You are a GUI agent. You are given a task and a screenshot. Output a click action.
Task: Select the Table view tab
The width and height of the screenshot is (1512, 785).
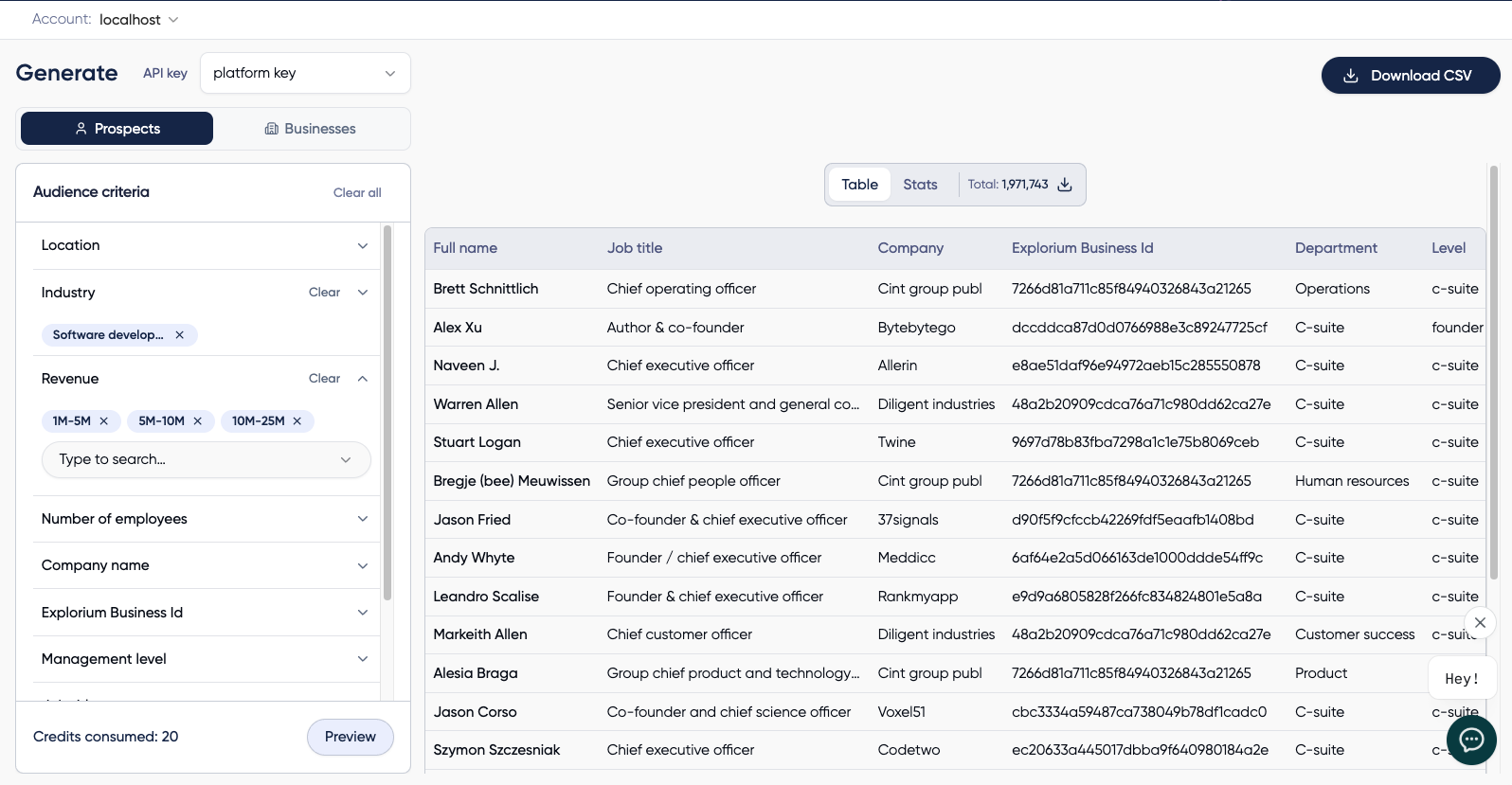tap(859, 185)
